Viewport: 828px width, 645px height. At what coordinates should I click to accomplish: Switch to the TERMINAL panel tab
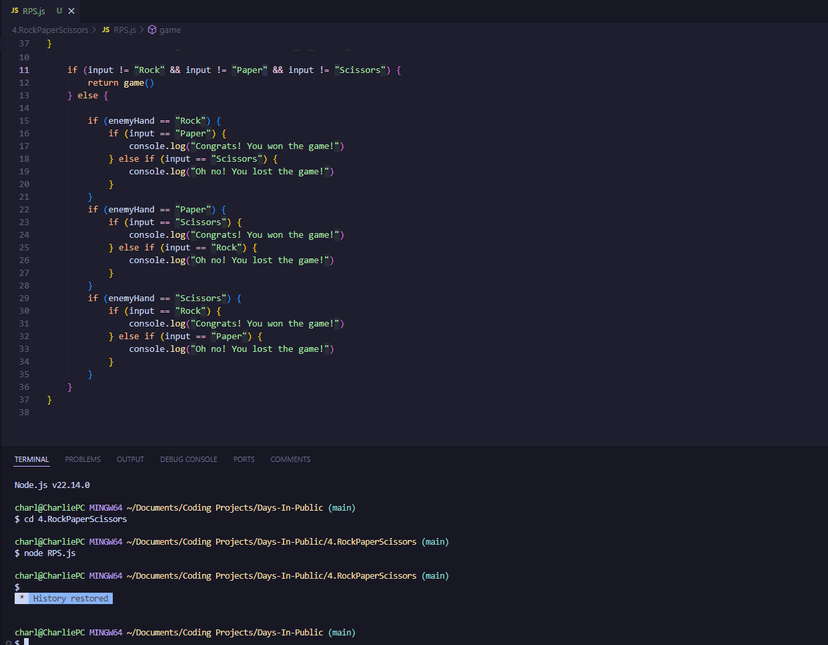click(x=31, y=459)
